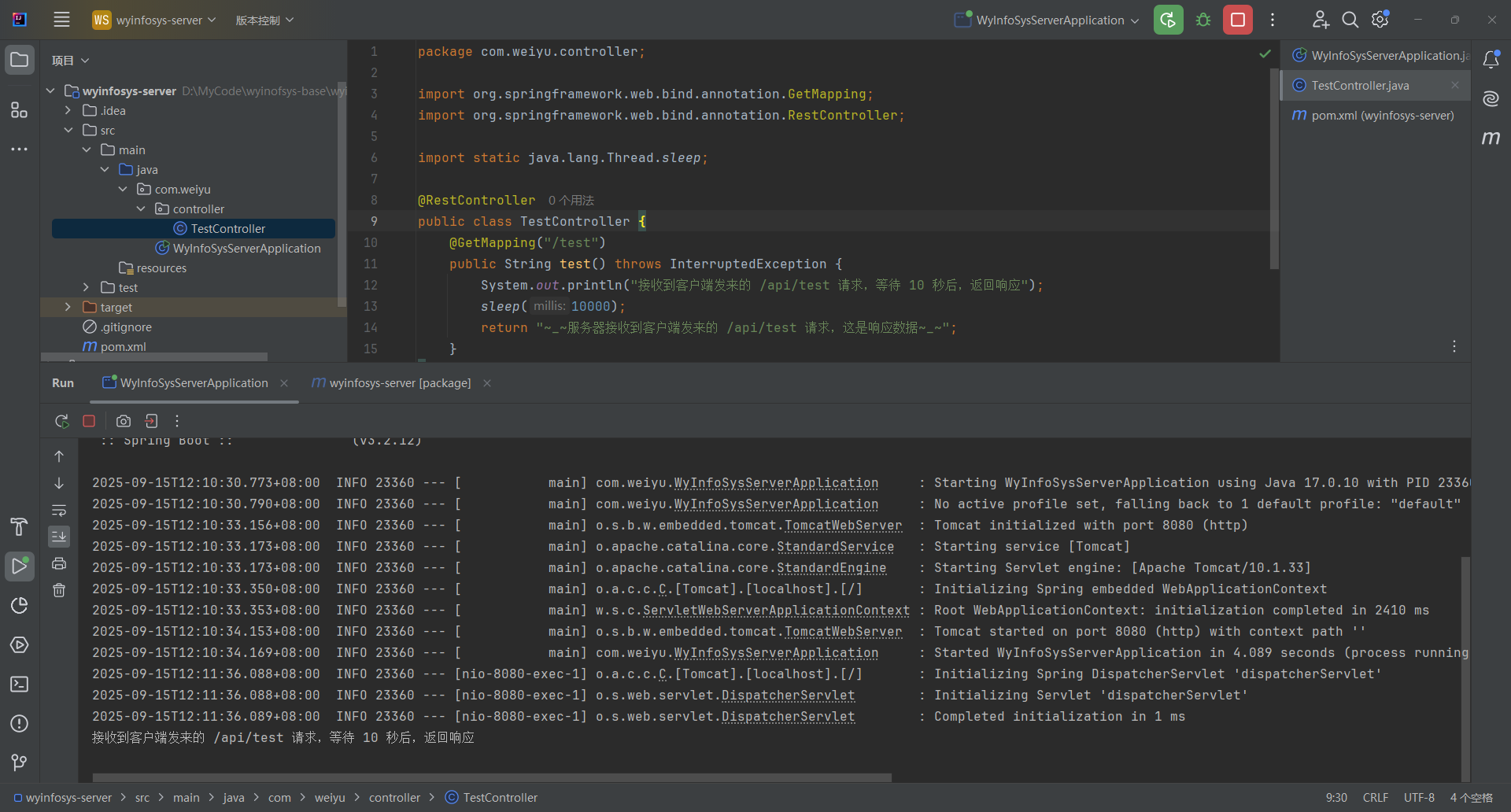
Task: Take thread dump camera icon
Action: coord(124,421)
